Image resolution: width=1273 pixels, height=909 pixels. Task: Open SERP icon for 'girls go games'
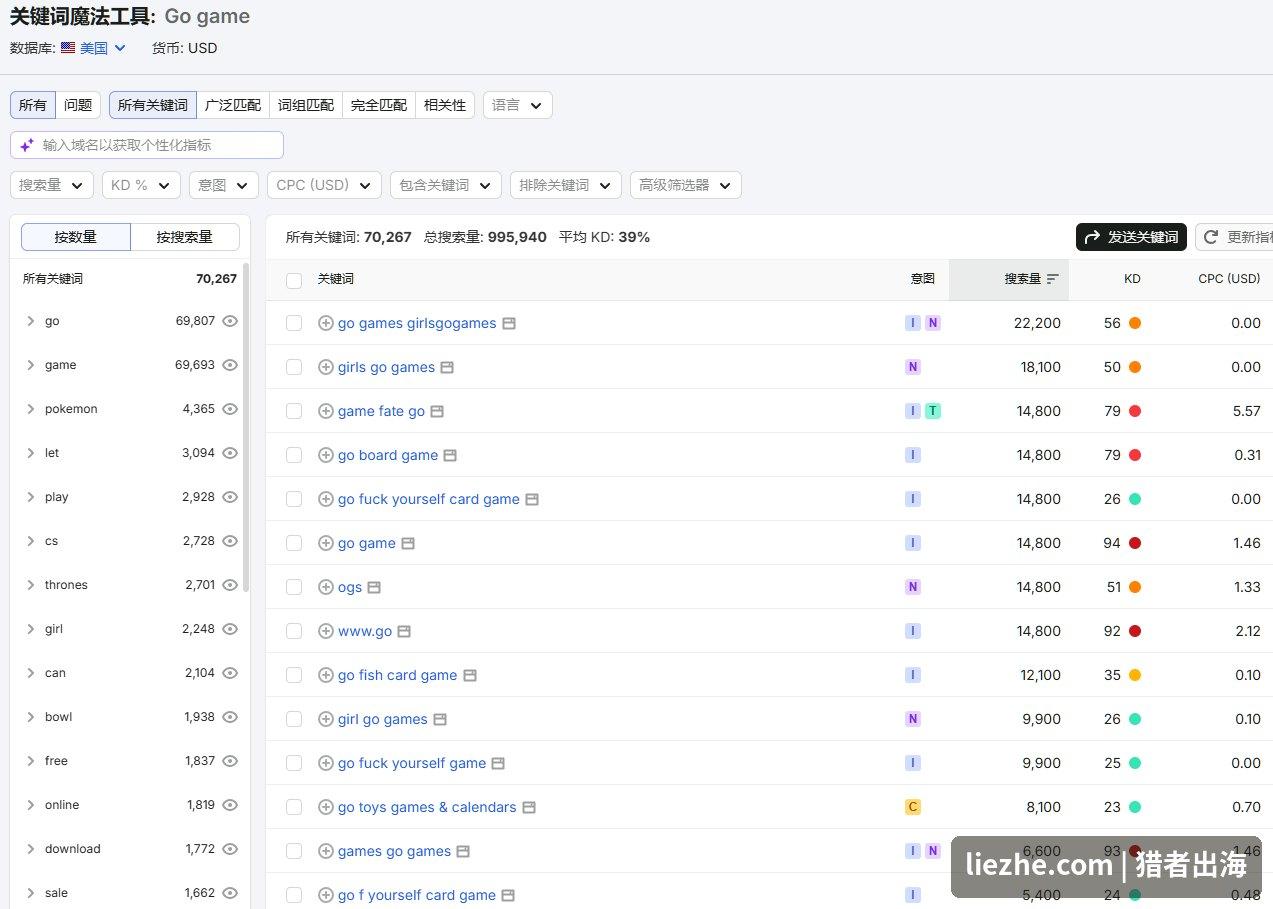point(447,367)
